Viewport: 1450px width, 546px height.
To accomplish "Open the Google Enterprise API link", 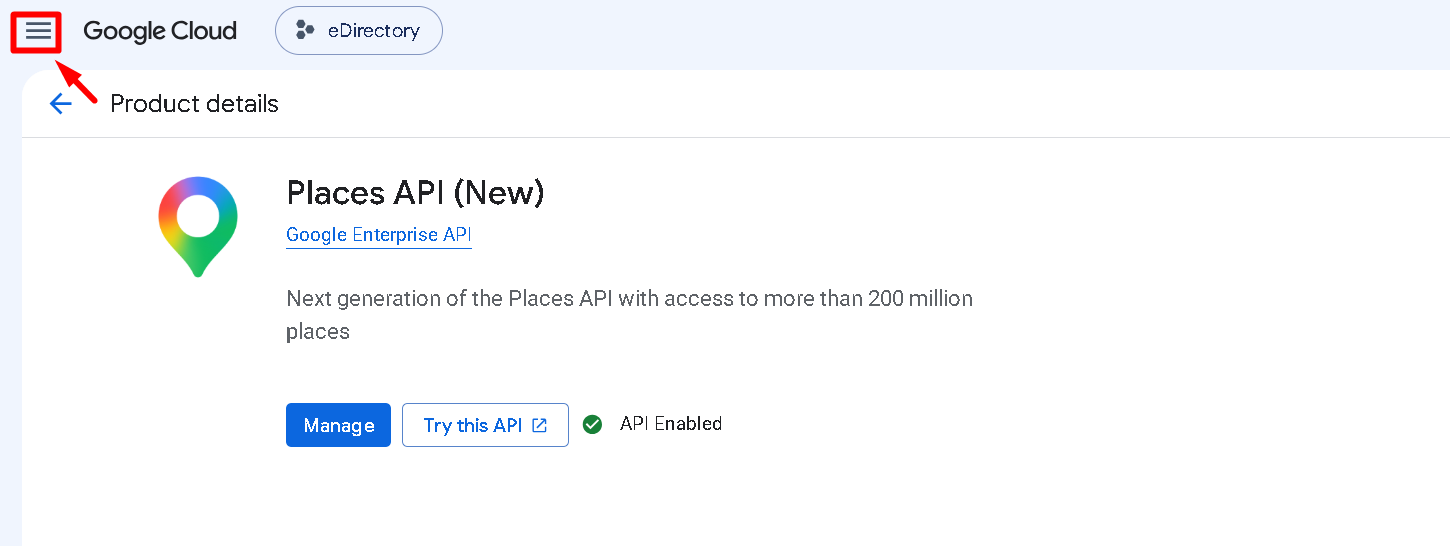I will [378, 235].
